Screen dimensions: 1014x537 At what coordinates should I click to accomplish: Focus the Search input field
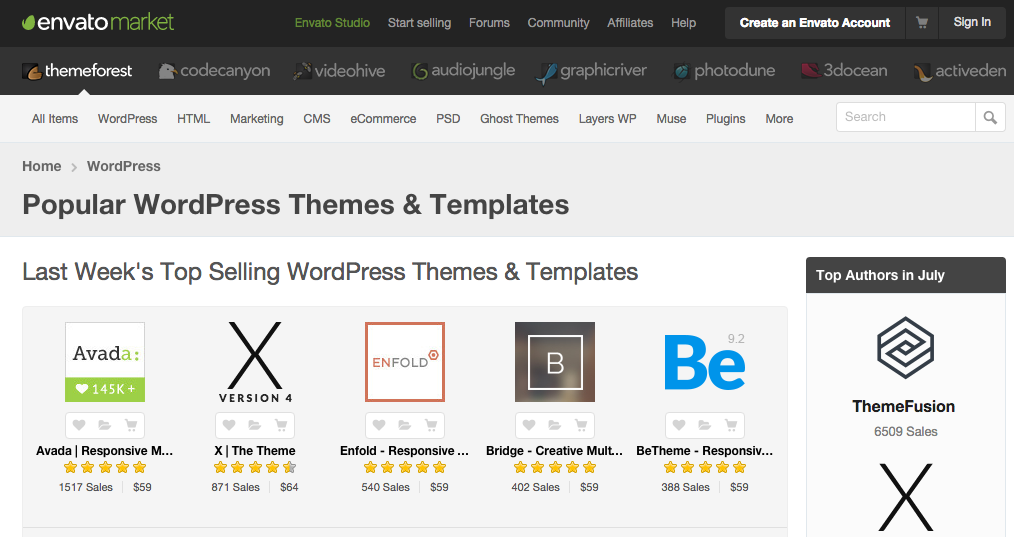(x=905, y=117)
